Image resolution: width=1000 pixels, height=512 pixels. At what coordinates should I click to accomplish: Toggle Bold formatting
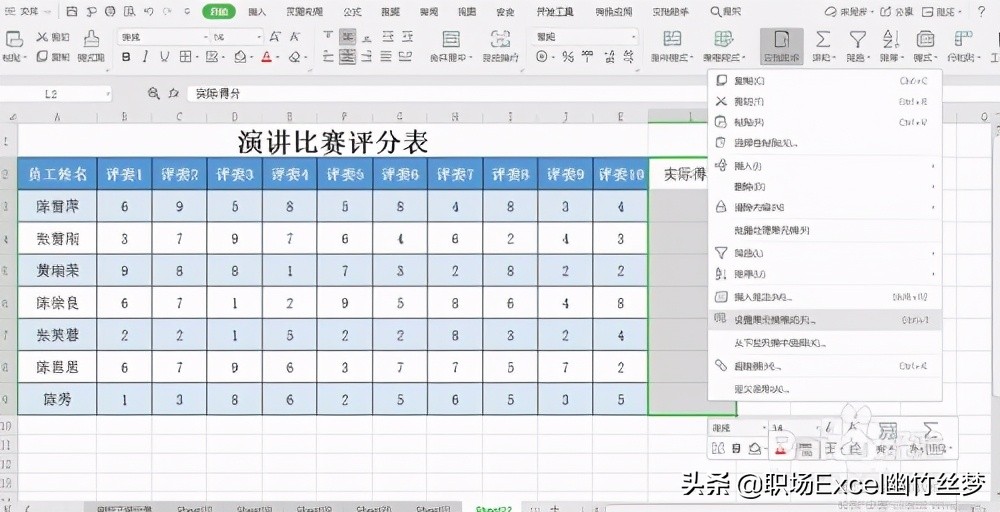click(x=126, y=57)
